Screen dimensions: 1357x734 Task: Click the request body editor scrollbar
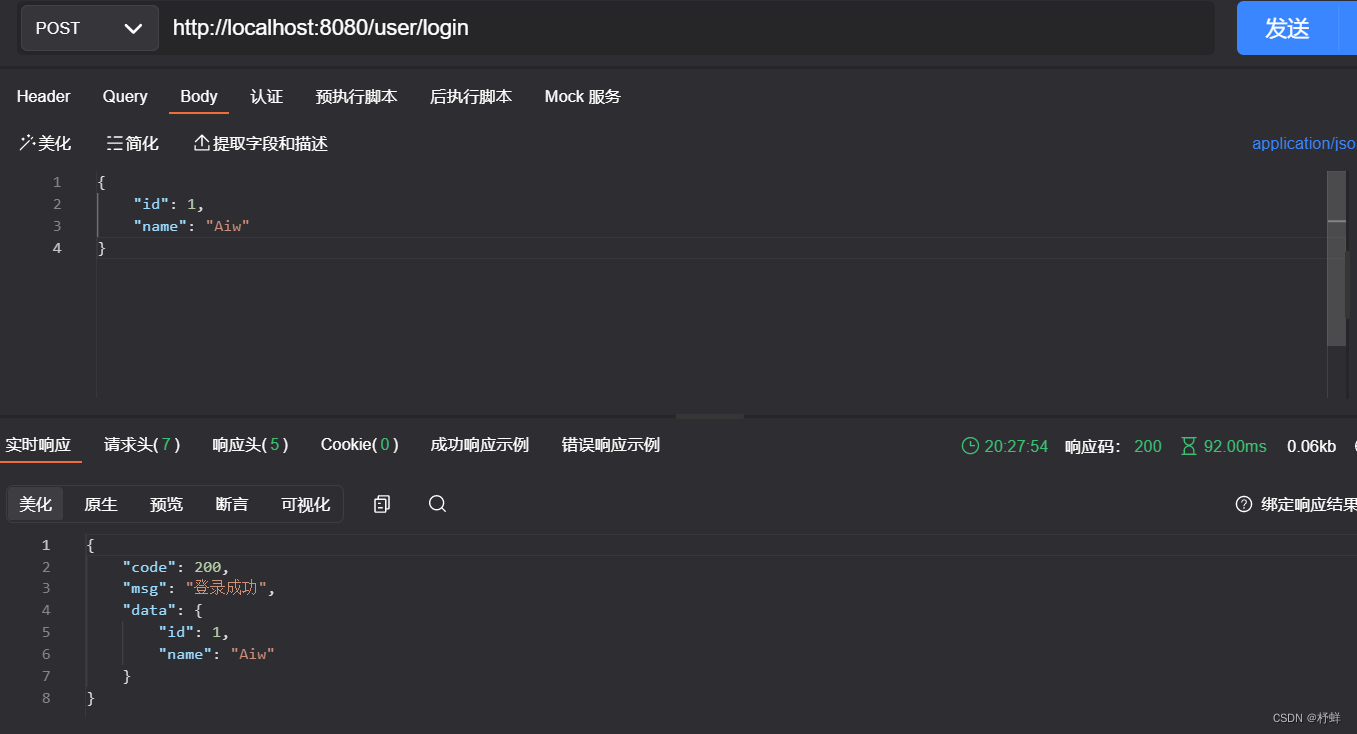[x=1337, y=260]
